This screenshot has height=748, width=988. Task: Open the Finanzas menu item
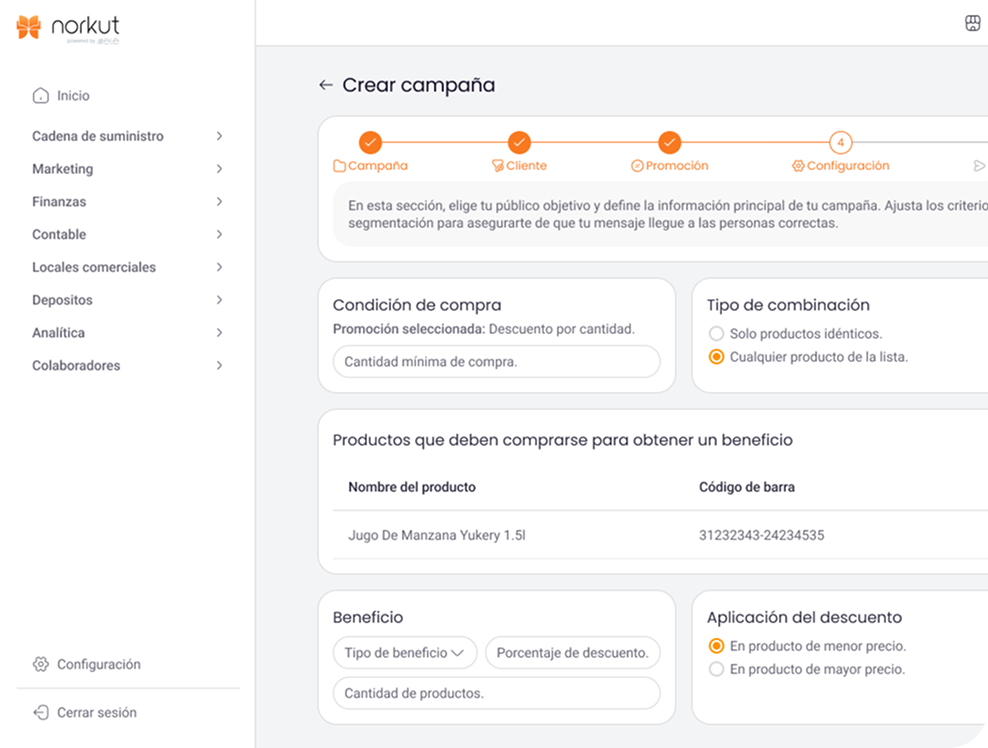point(128,202)
